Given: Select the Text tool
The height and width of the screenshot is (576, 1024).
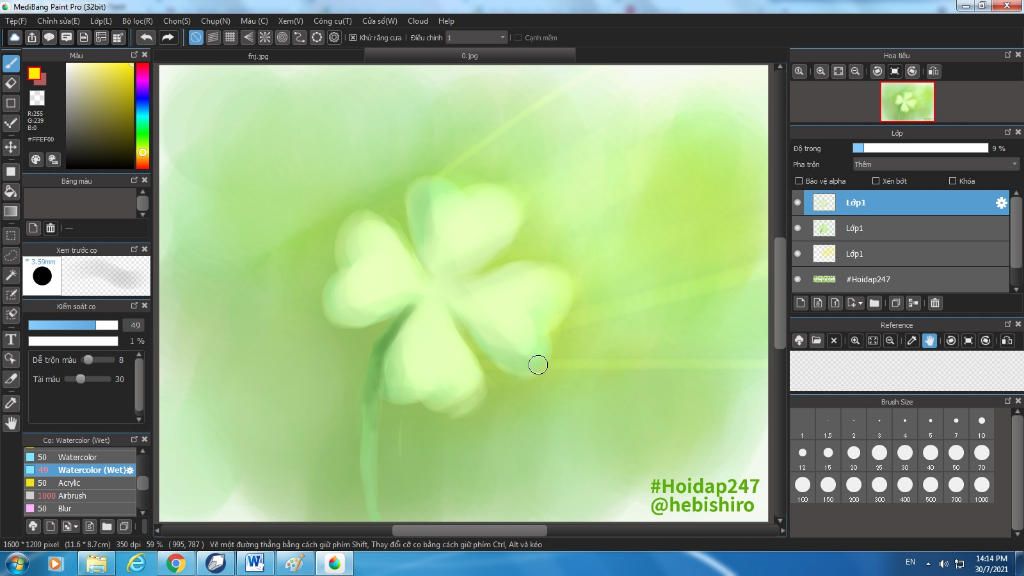Looking at the screenshot, I should (x=11, y=339).
